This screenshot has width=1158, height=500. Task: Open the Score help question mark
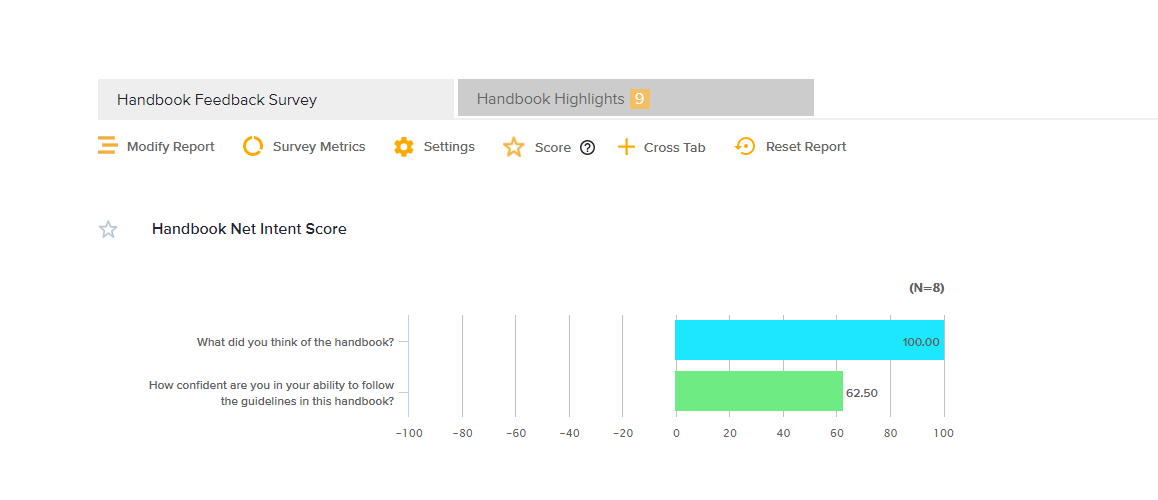[x=588, y=148]
